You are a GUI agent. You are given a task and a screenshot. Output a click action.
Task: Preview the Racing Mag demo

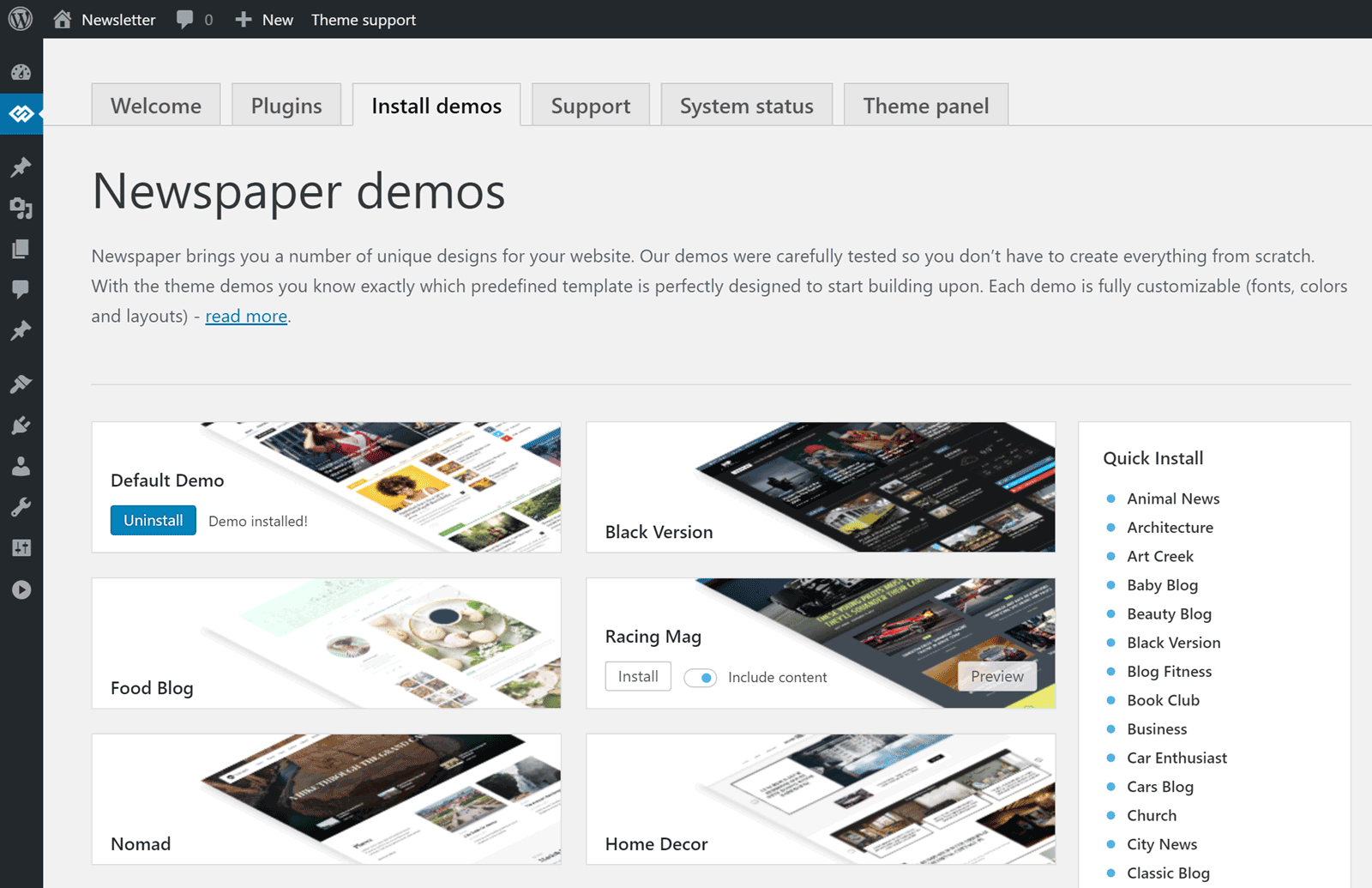(996, 676)
